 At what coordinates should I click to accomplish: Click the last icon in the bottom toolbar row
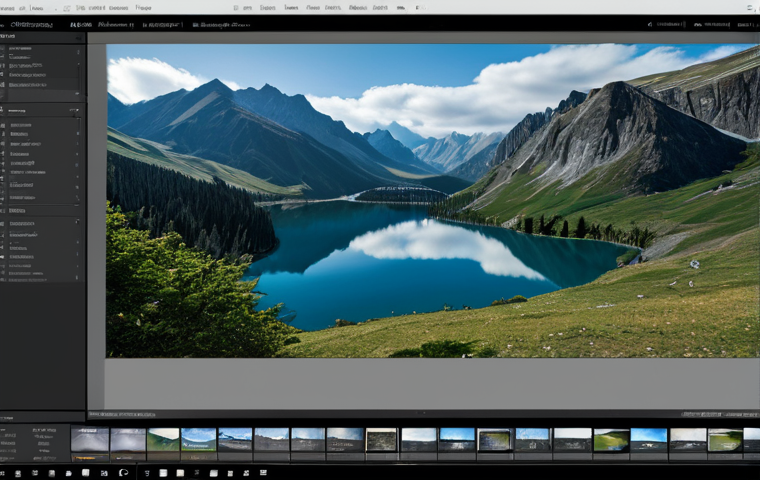(x=263, y=472)
